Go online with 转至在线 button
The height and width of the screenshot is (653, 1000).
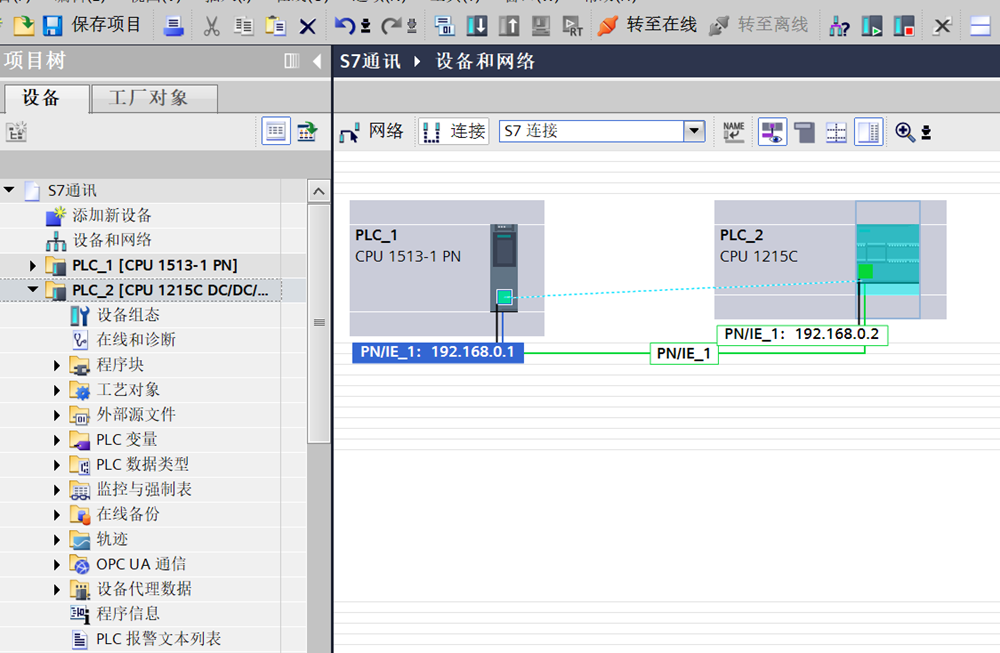pos(648,25)
